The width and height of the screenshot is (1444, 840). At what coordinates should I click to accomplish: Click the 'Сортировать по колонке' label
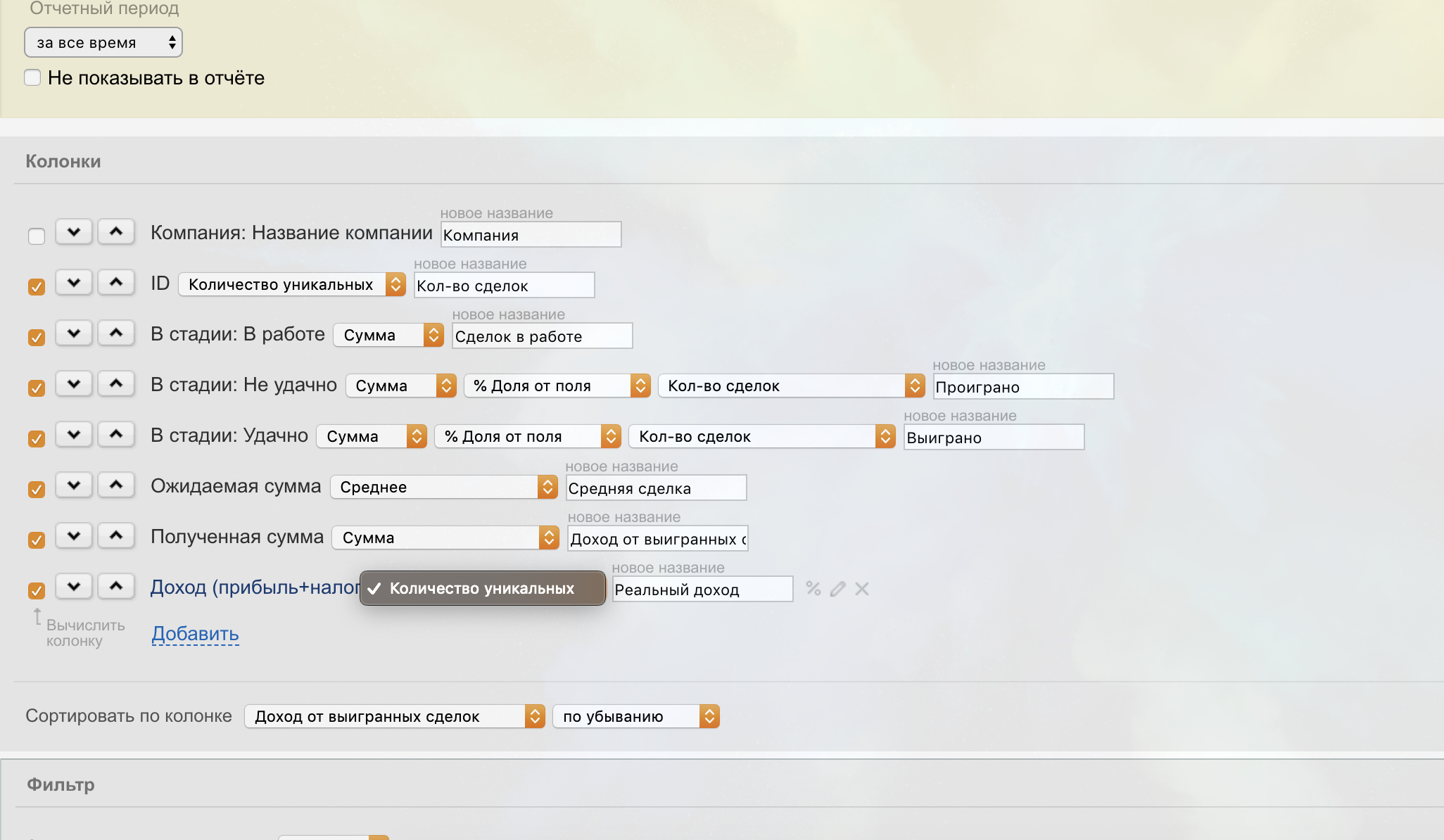129,715
